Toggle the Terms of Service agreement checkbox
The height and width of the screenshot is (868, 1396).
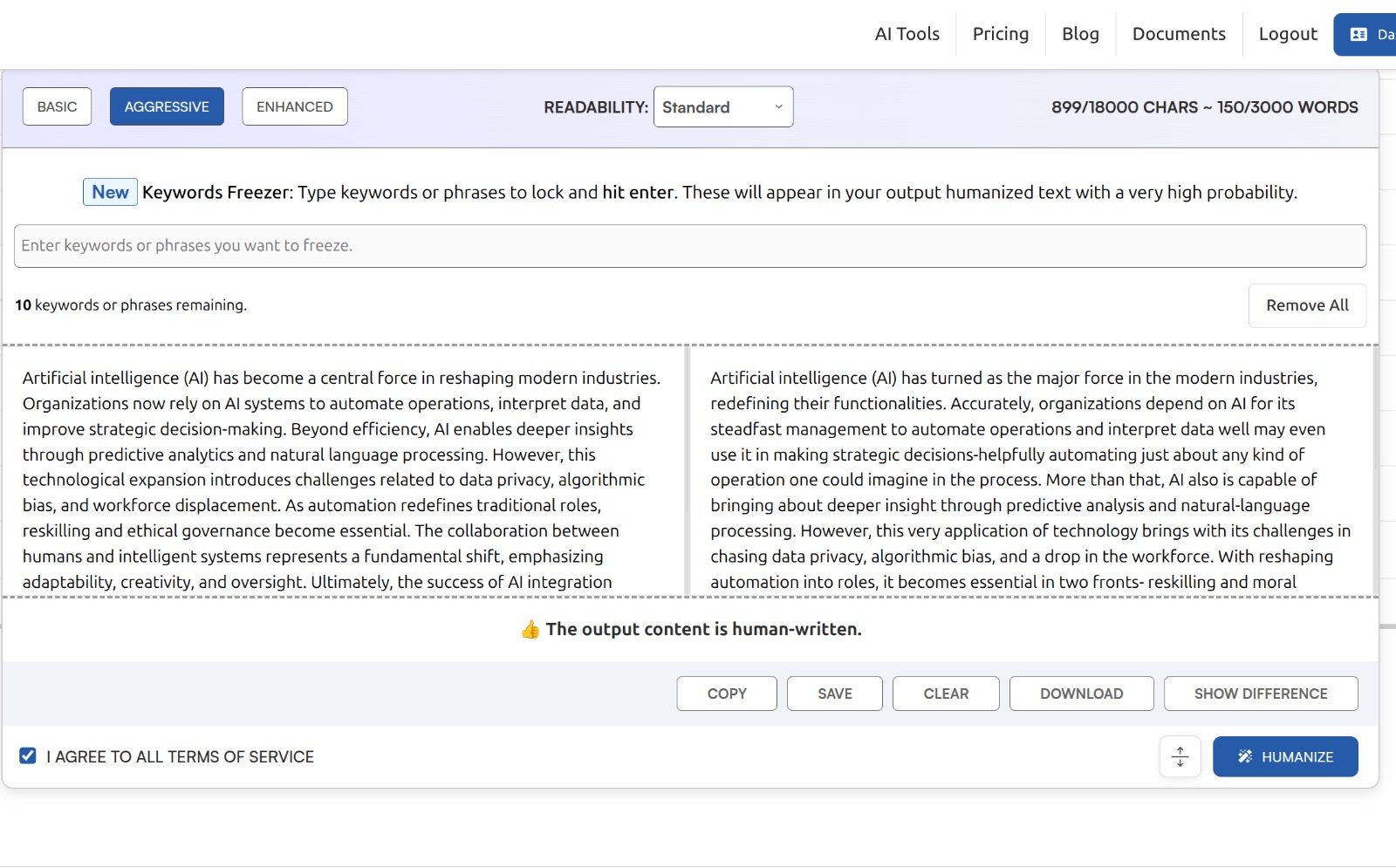click(28, 756)
